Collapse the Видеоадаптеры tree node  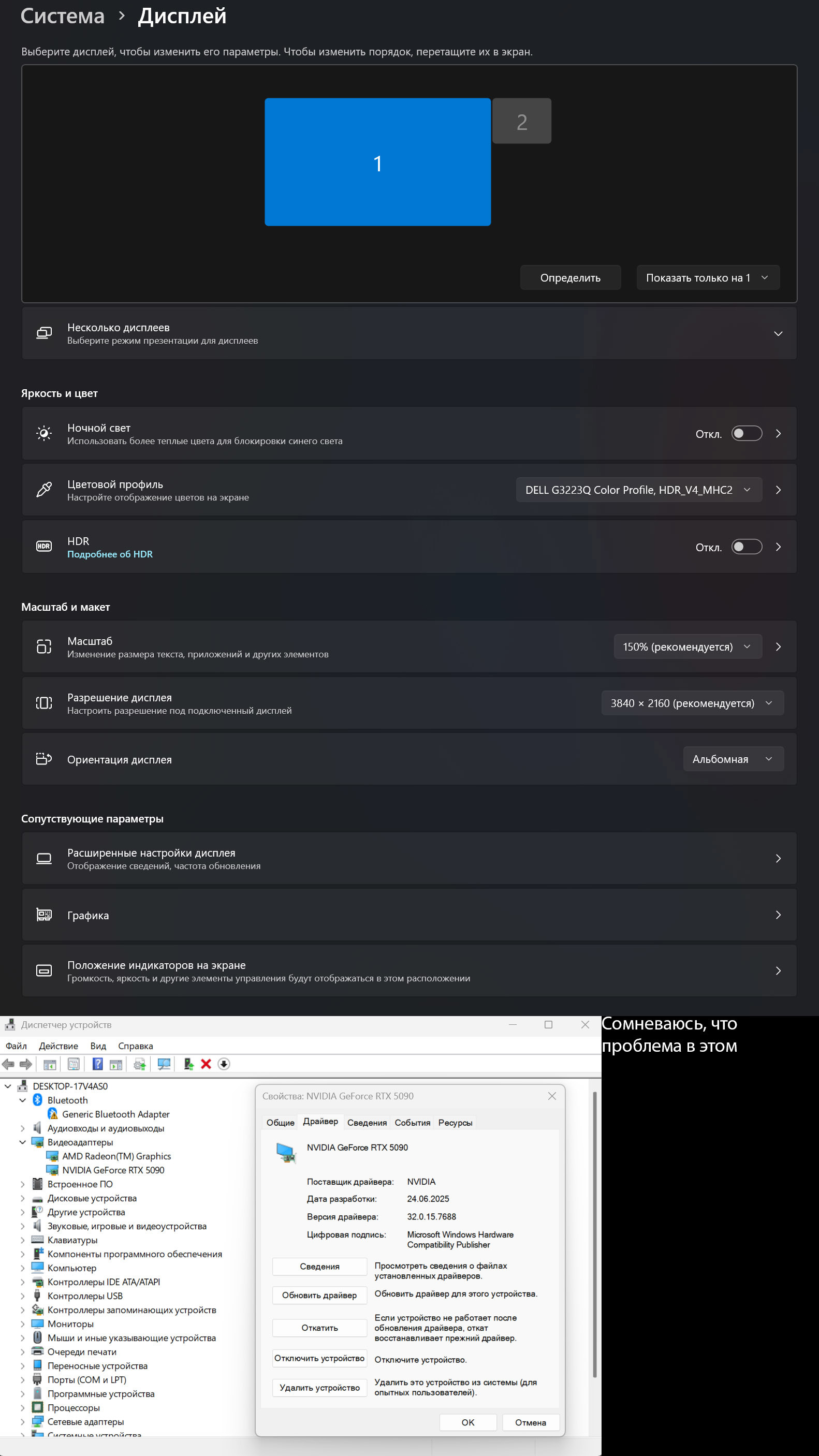click(x=23, y=1142)
